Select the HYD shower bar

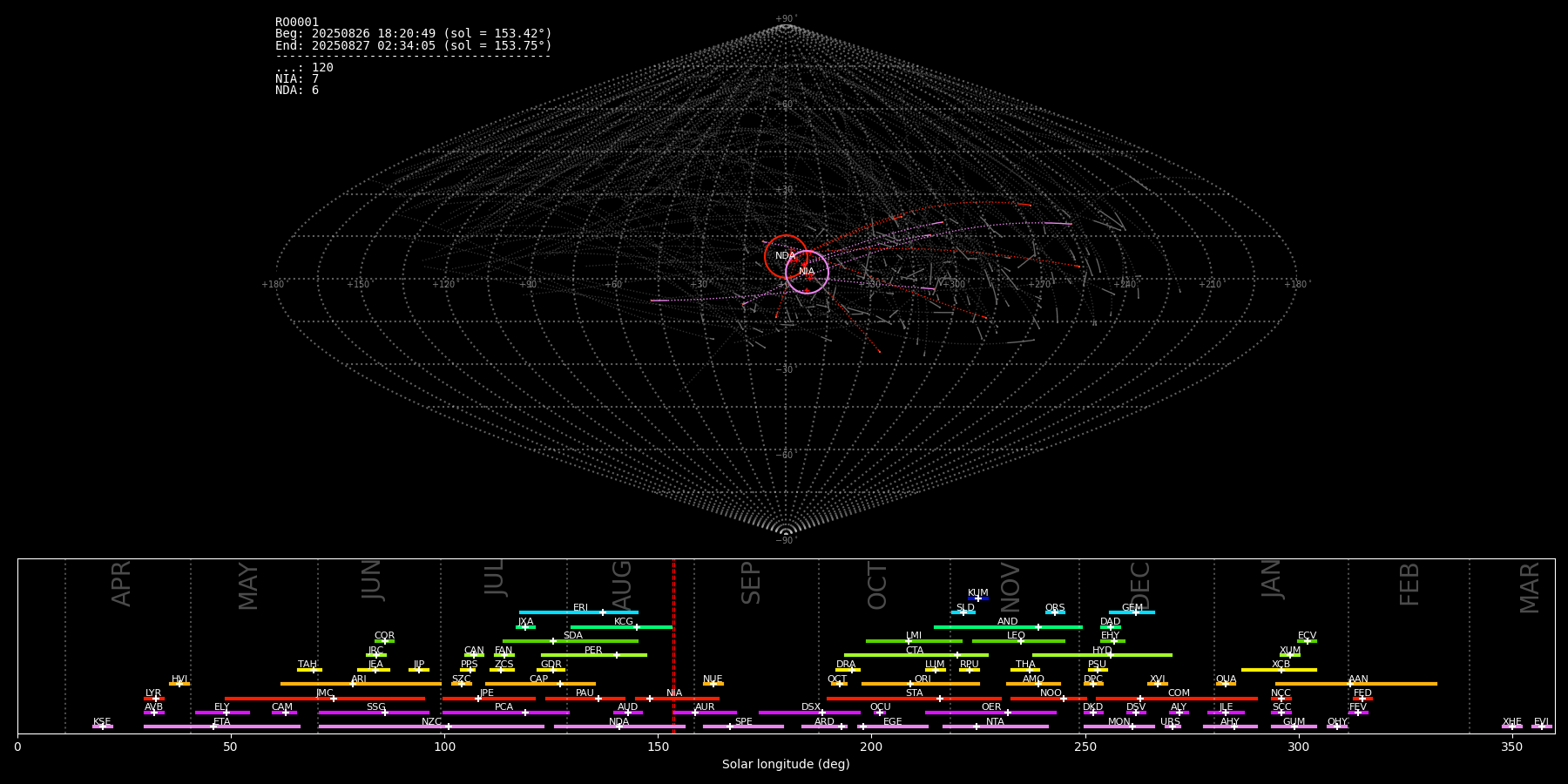1102,655
